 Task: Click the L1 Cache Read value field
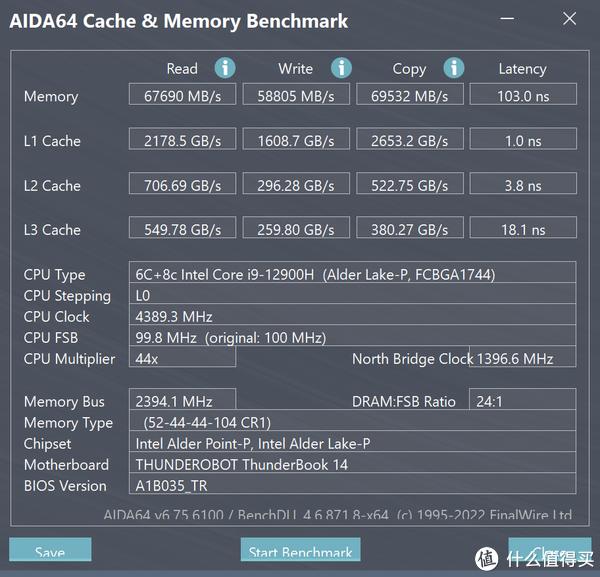[182, 139]
